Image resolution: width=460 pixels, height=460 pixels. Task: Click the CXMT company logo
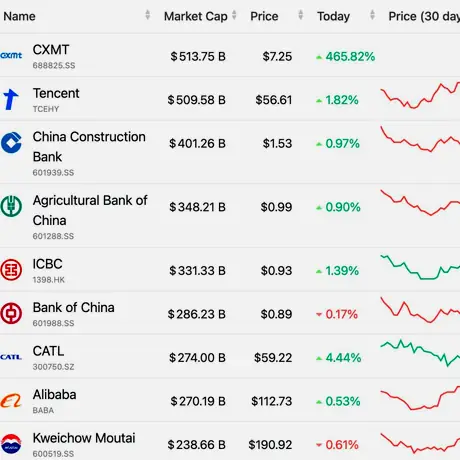coord(11,55)
